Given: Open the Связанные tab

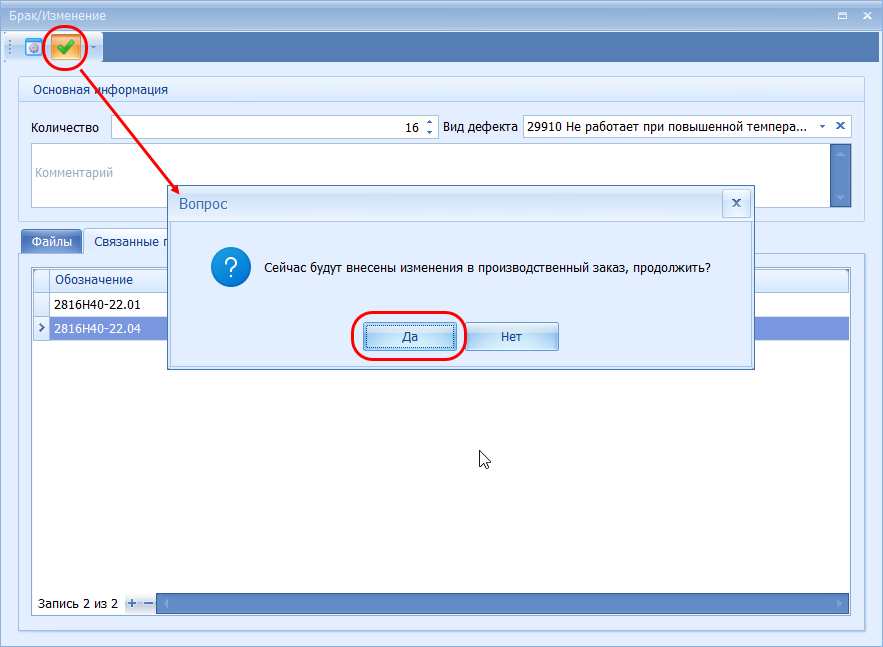Looking at the screenshot, I should point(124,241).
